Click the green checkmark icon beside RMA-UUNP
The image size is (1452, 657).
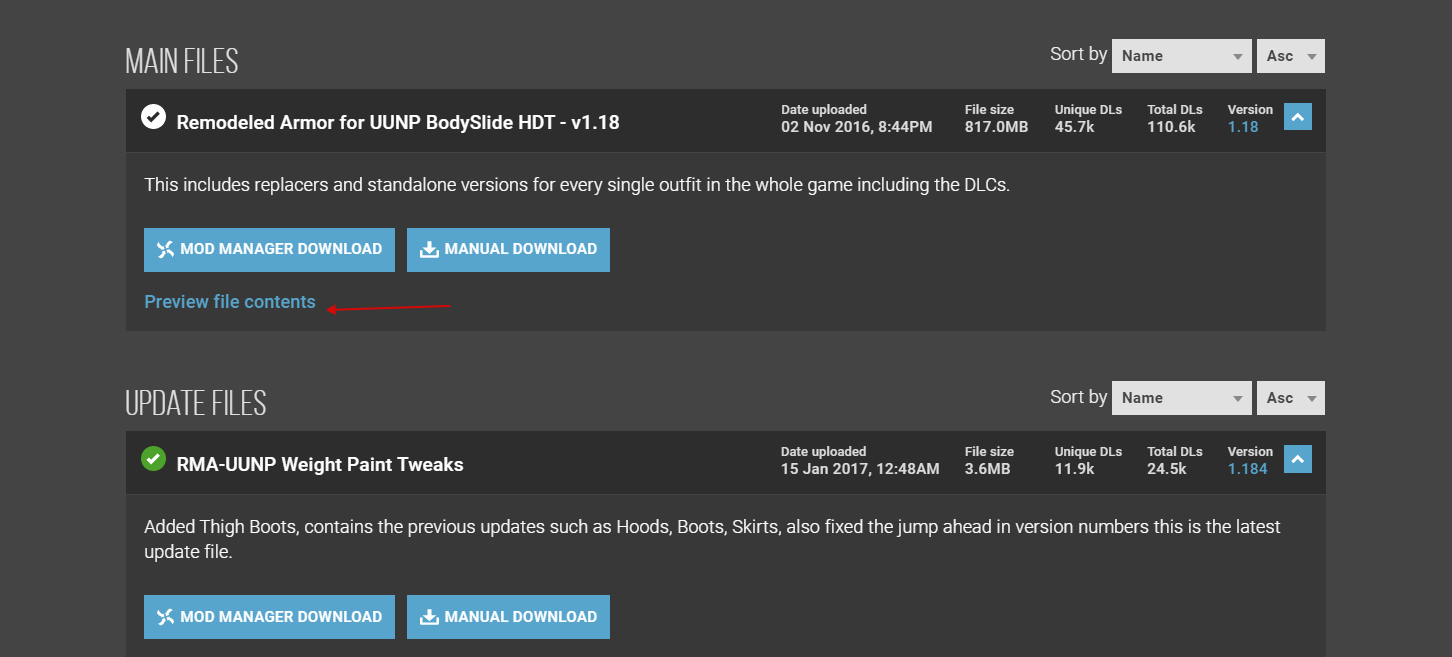pos(153,459)
